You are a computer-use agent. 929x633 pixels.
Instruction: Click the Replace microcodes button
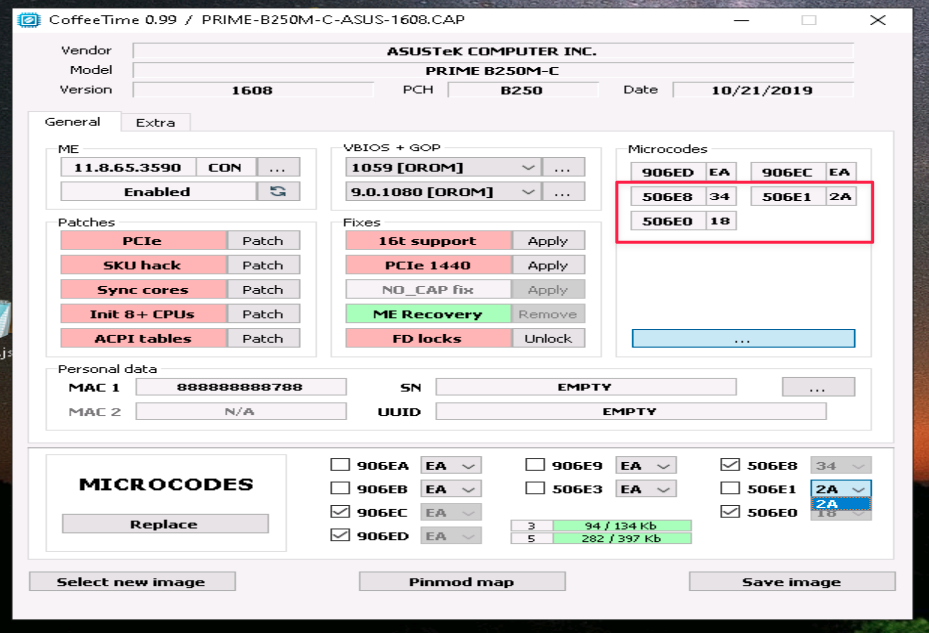click(165, 524)
